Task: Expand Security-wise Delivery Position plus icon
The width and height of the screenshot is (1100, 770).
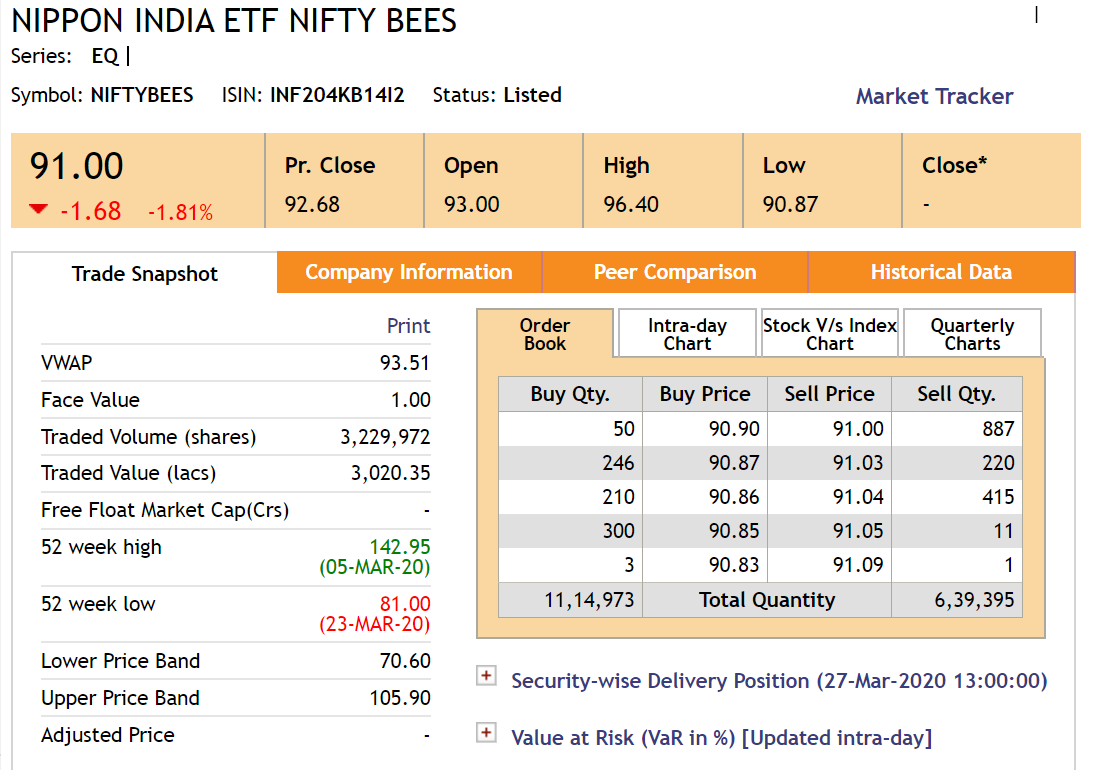Action: (x=486, y=677)
